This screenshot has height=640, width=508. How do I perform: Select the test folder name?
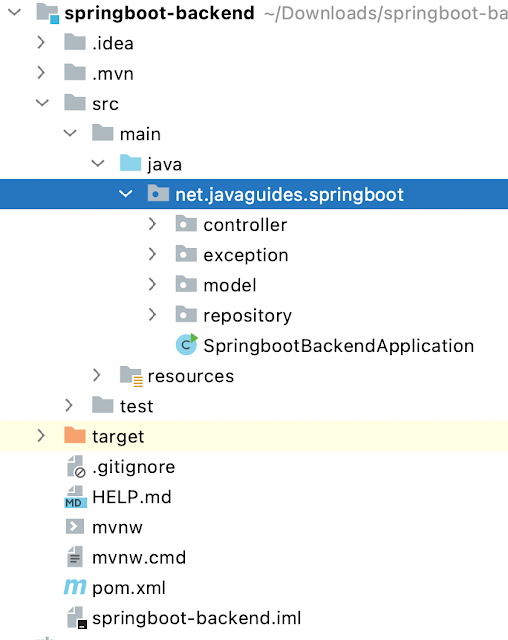137,406
